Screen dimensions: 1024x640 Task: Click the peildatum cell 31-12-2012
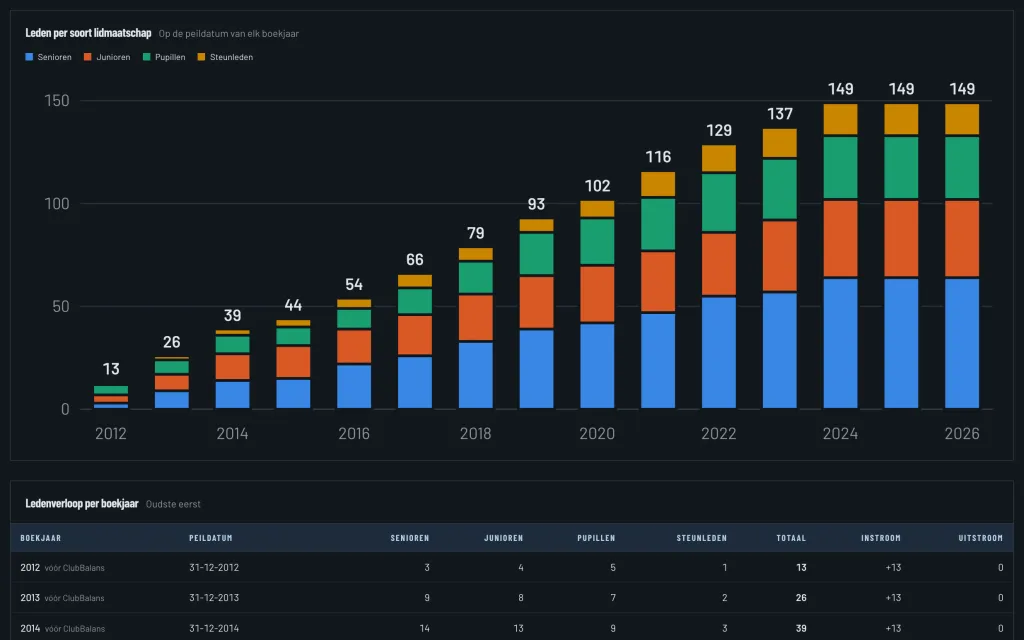coord(214,568)
